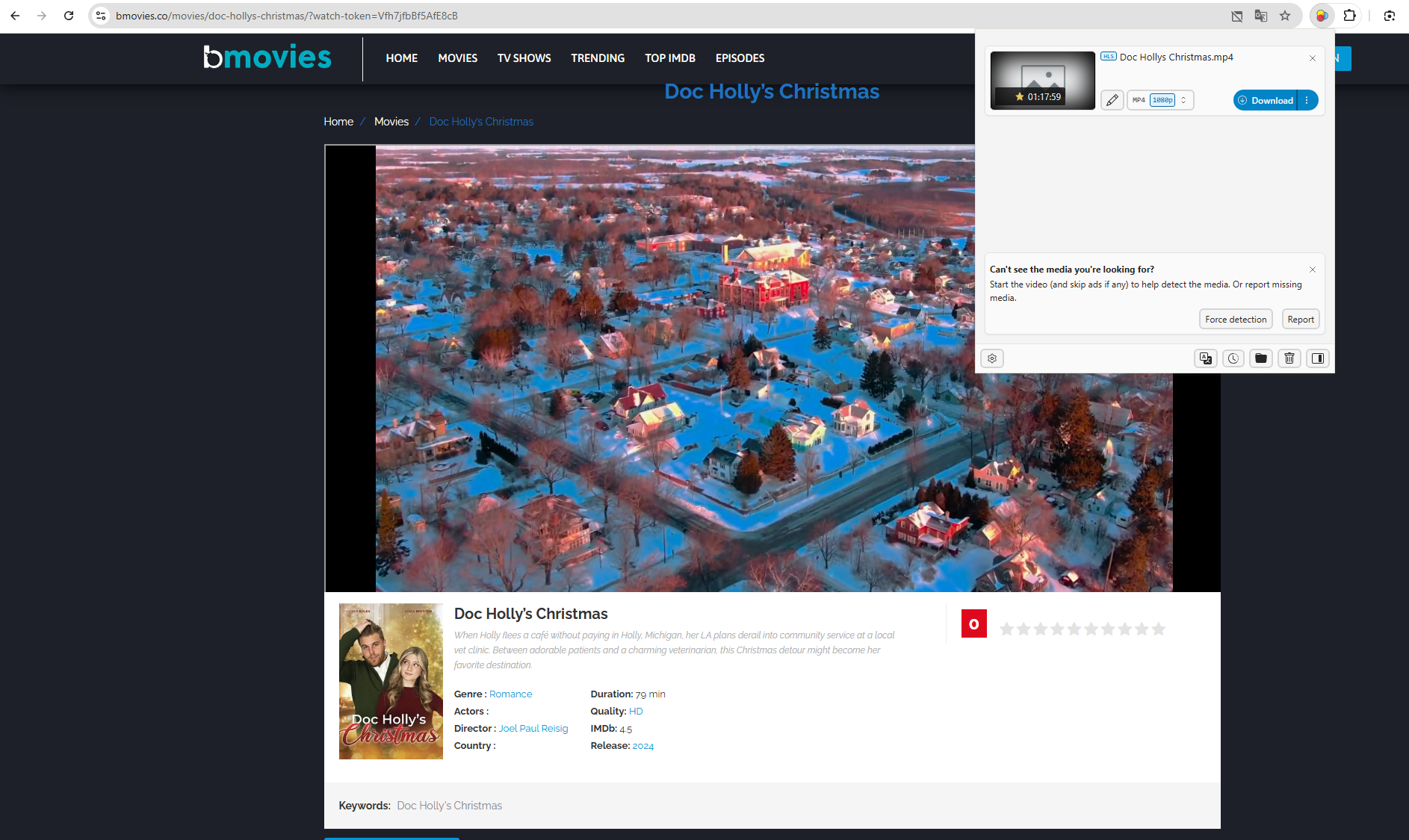Expand more download options three-dot menu

[x=1307, y=100]
